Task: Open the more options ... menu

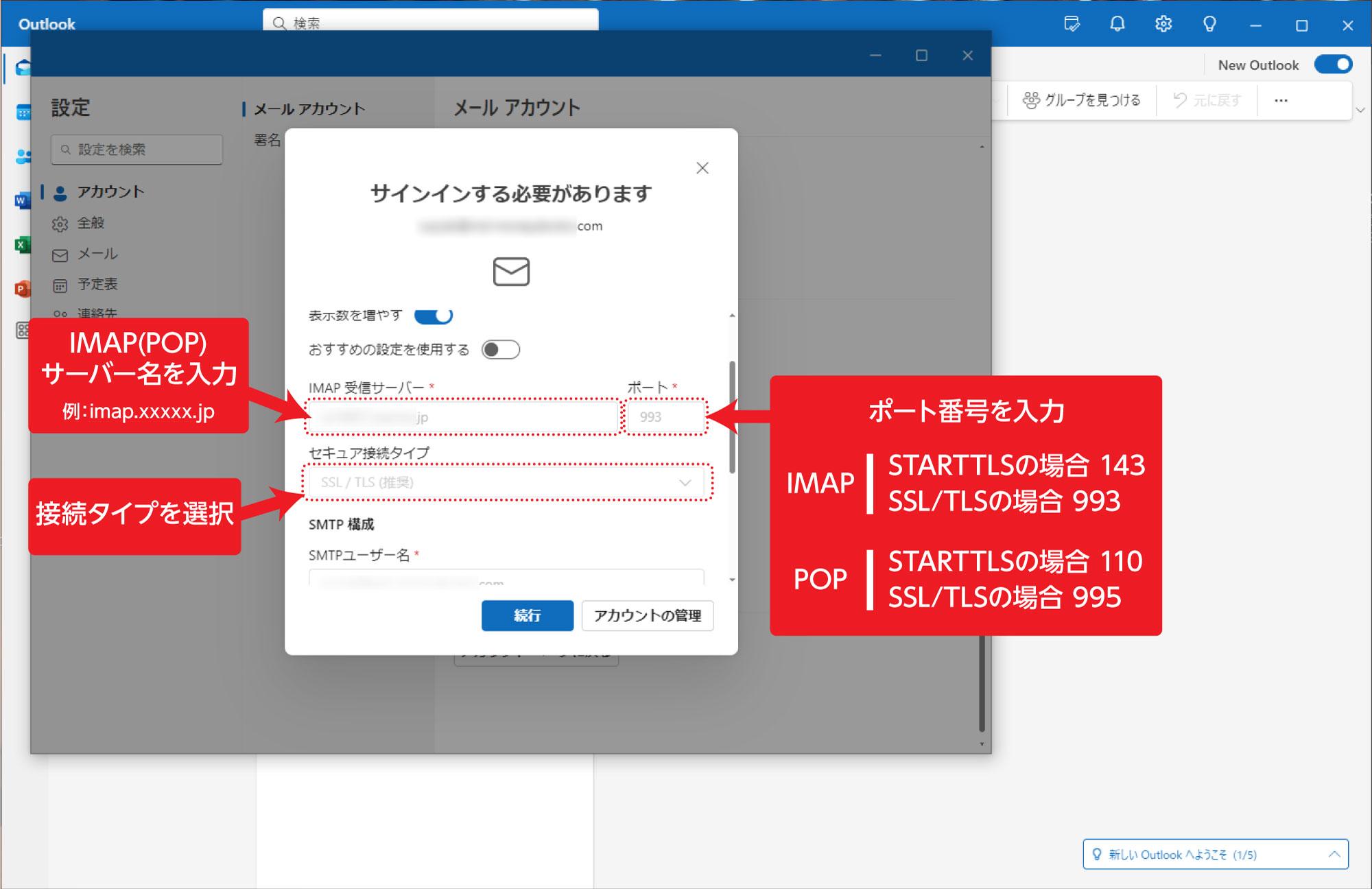Action: (1280, 99)
